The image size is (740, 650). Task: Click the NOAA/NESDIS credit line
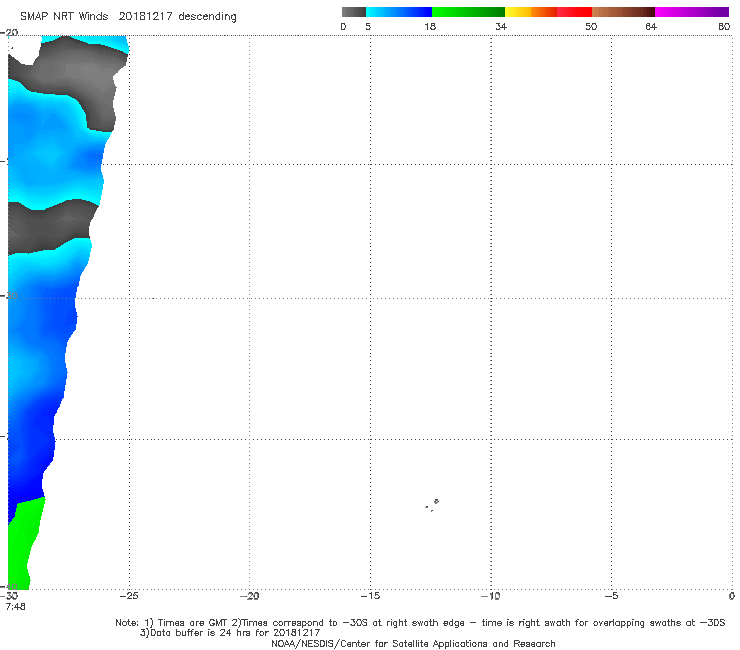point(413,643)
